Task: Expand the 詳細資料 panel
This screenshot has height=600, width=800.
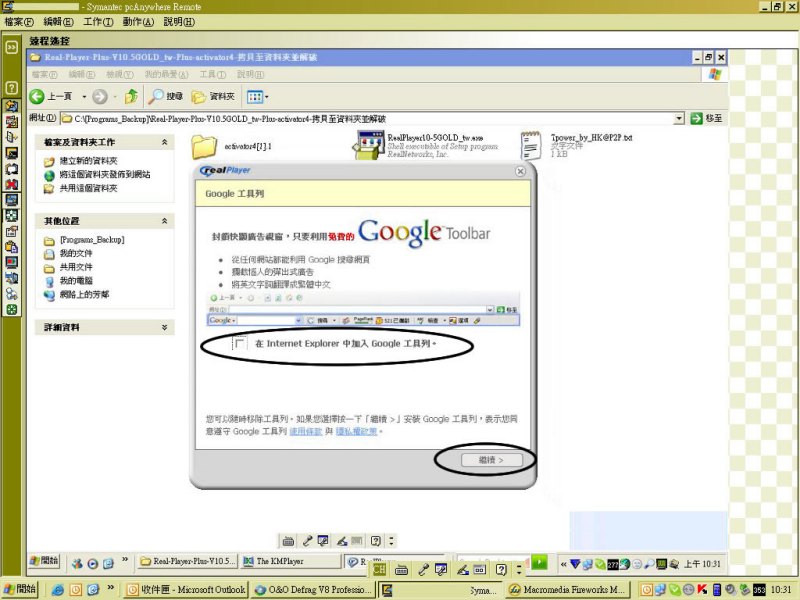Action: click(164, 327)
